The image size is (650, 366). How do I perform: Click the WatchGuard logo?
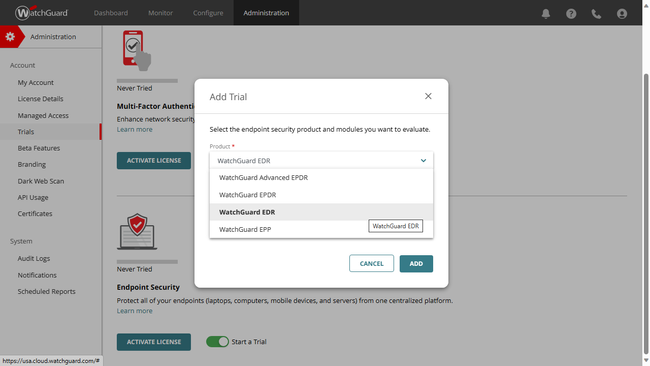(41, 13)
